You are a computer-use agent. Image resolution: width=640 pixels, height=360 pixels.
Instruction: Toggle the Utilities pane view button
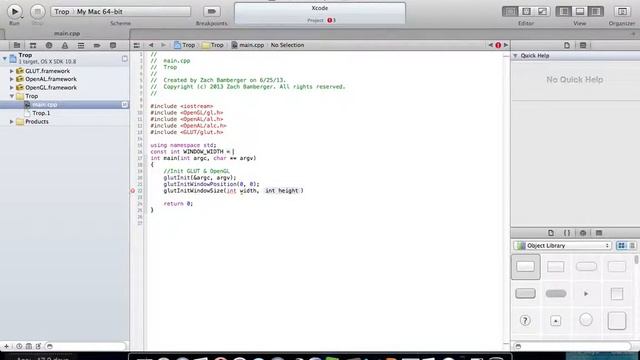tap(596, 11)
